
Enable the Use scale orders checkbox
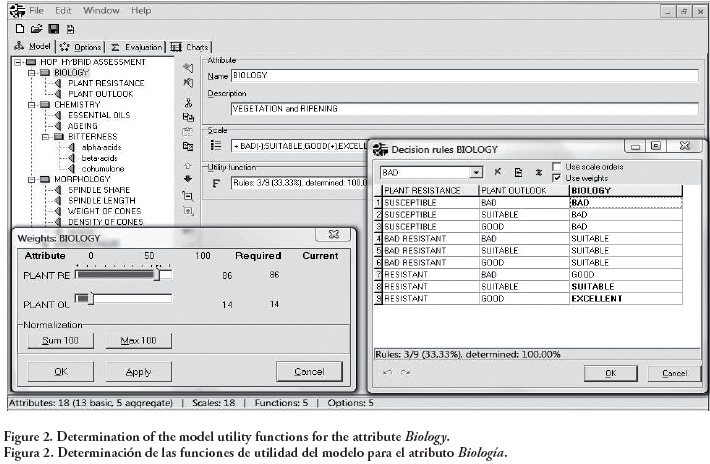click(x=557, y=166)
